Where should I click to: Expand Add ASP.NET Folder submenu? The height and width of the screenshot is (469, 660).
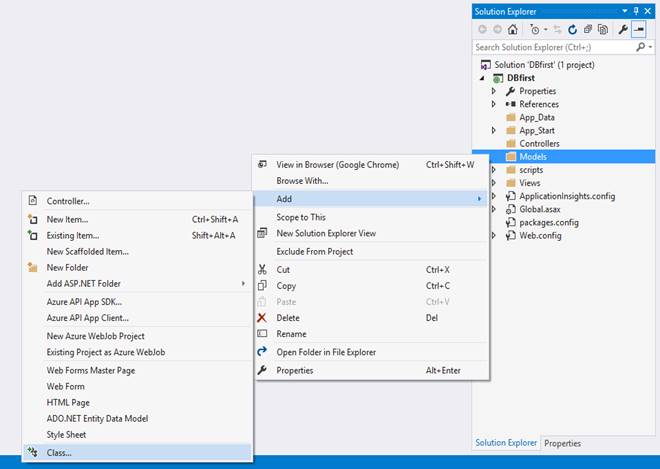[x=137, y=283]
